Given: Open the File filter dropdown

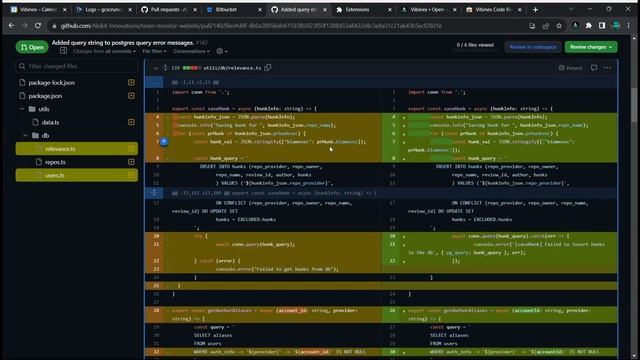Looking at the screenshot, I should coord(154,51).
